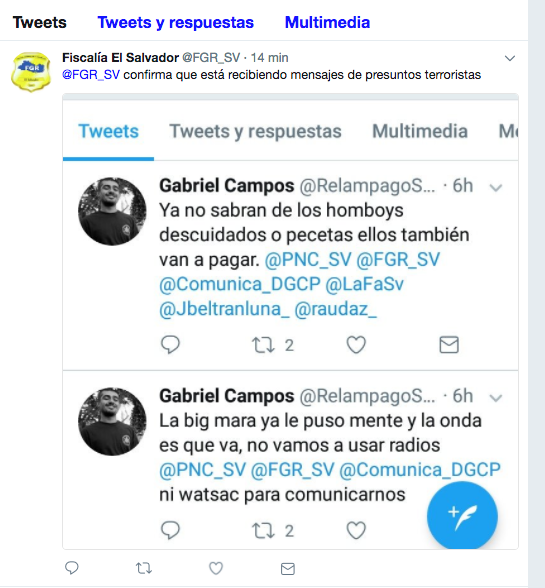The width and height of the screenshot is (545, 588).
Task: Like the 'homboys descuidados' tweet
Action: (356, 345)
